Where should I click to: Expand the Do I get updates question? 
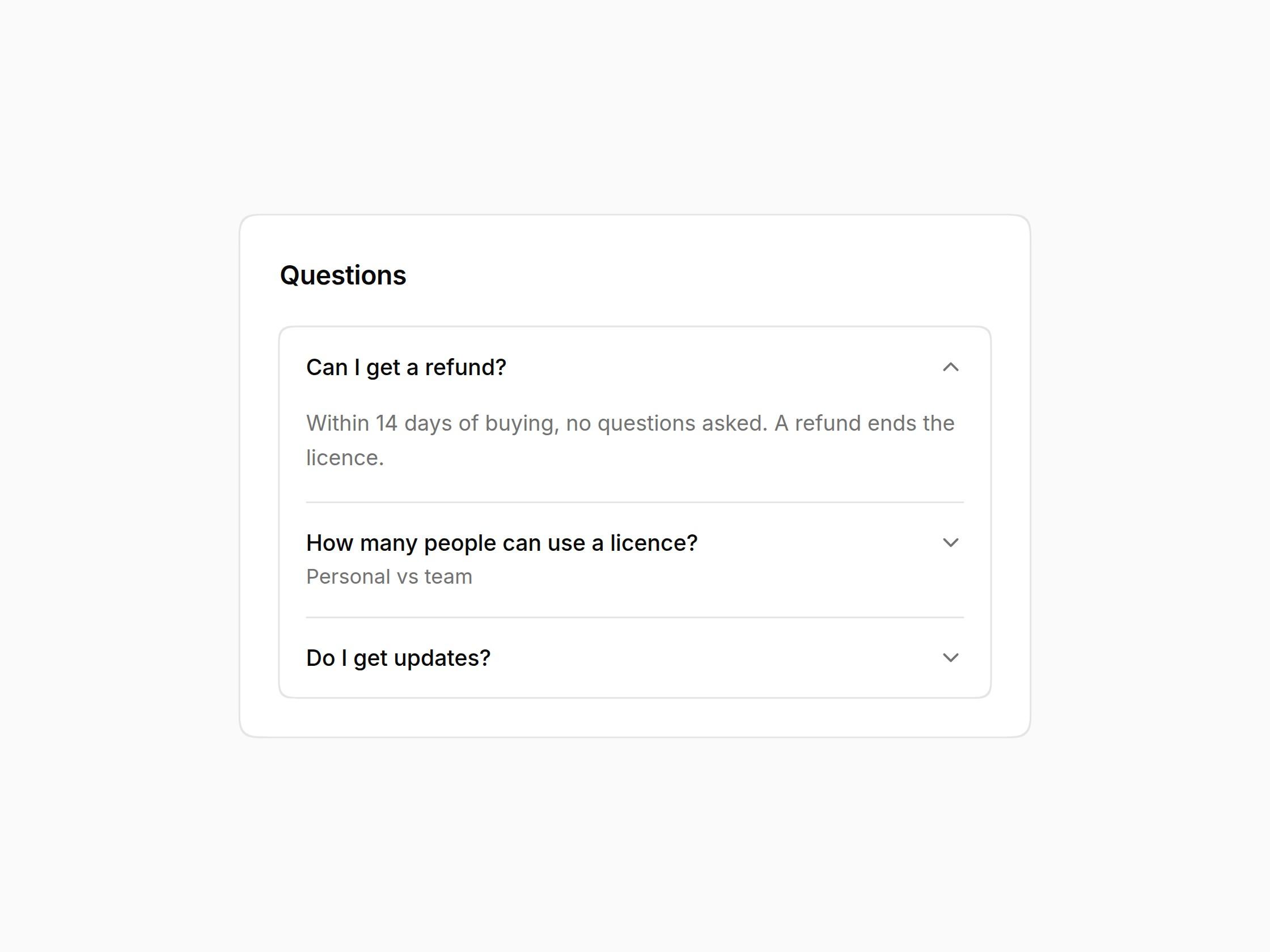pyautogui.click(x=635, y=658)
